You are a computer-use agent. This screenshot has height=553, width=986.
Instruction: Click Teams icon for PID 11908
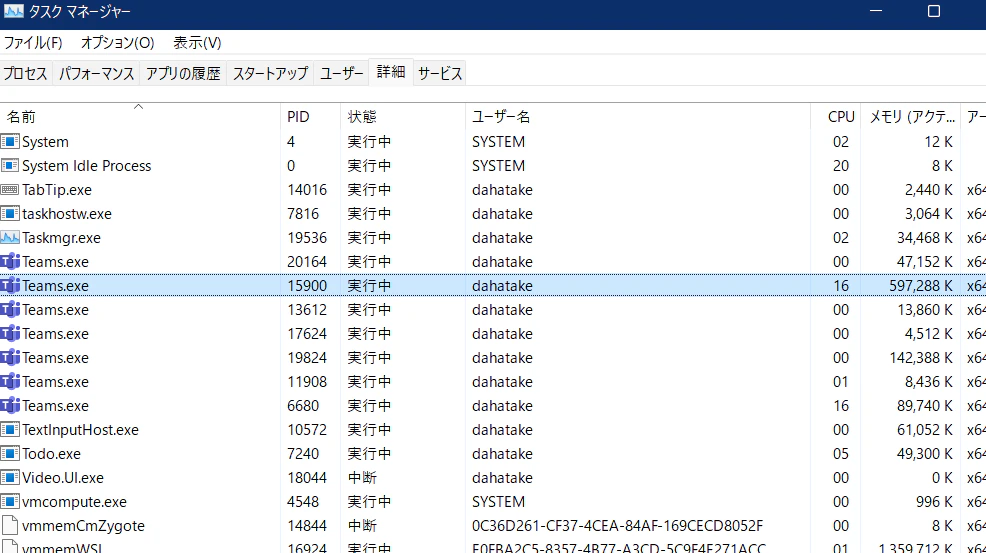pyautogui.click(x=10, y=381)
